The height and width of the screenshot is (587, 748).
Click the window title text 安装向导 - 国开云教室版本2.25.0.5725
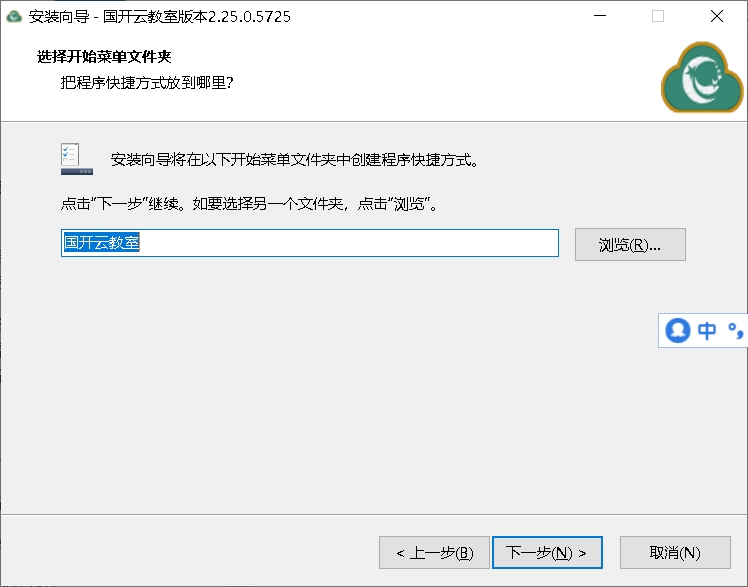(x=160, y=17)
